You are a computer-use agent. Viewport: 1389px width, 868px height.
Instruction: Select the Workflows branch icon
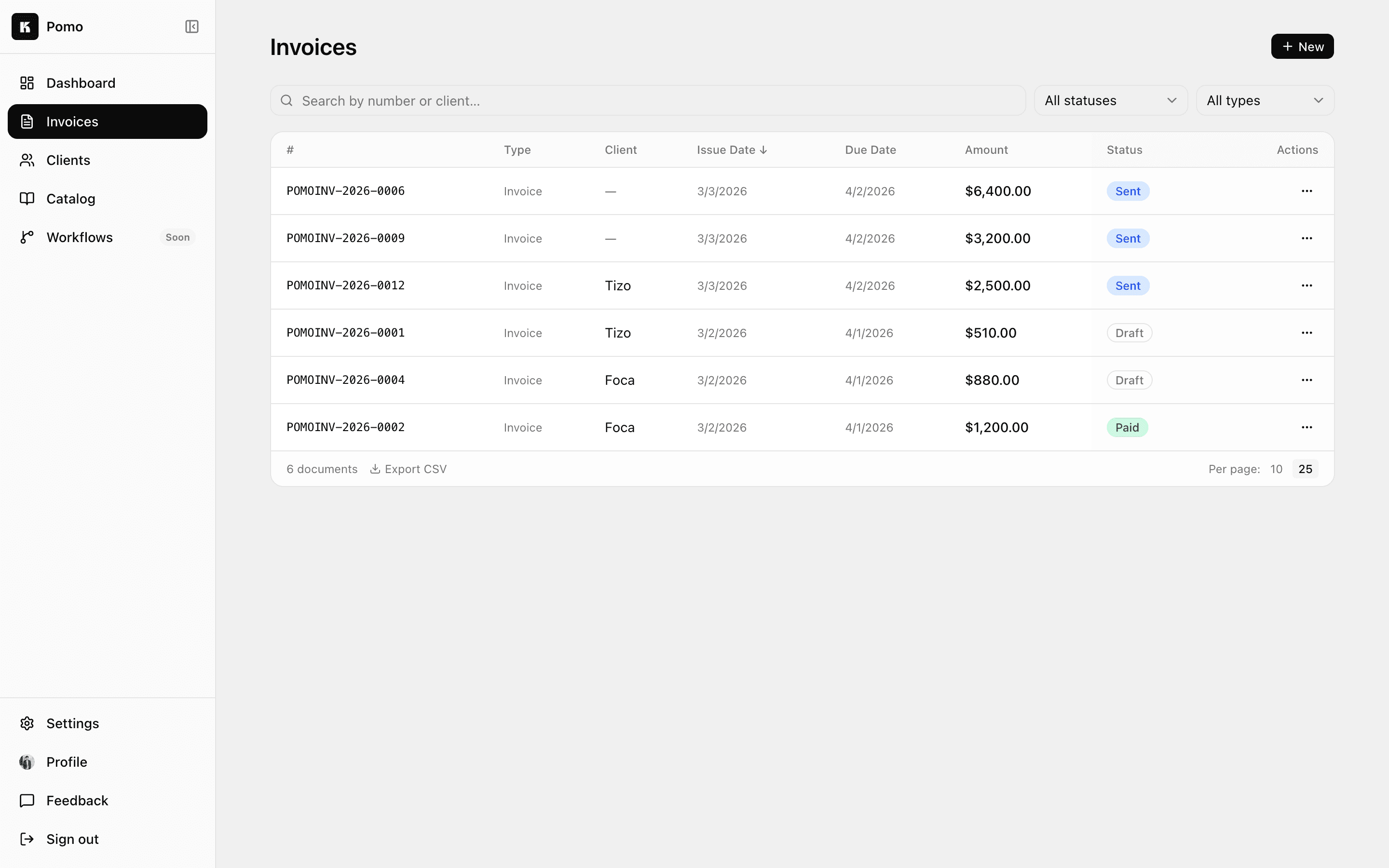27,236
